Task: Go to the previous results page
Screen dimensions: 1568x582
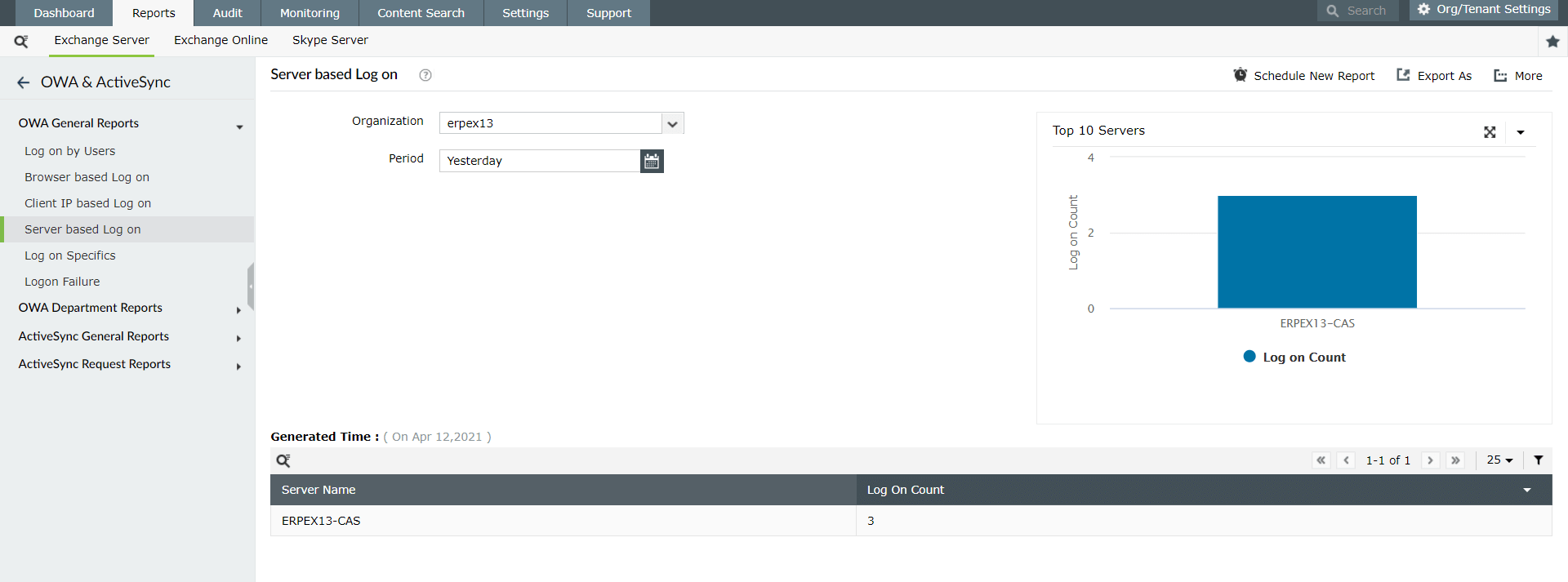Action: [1347, 460]
